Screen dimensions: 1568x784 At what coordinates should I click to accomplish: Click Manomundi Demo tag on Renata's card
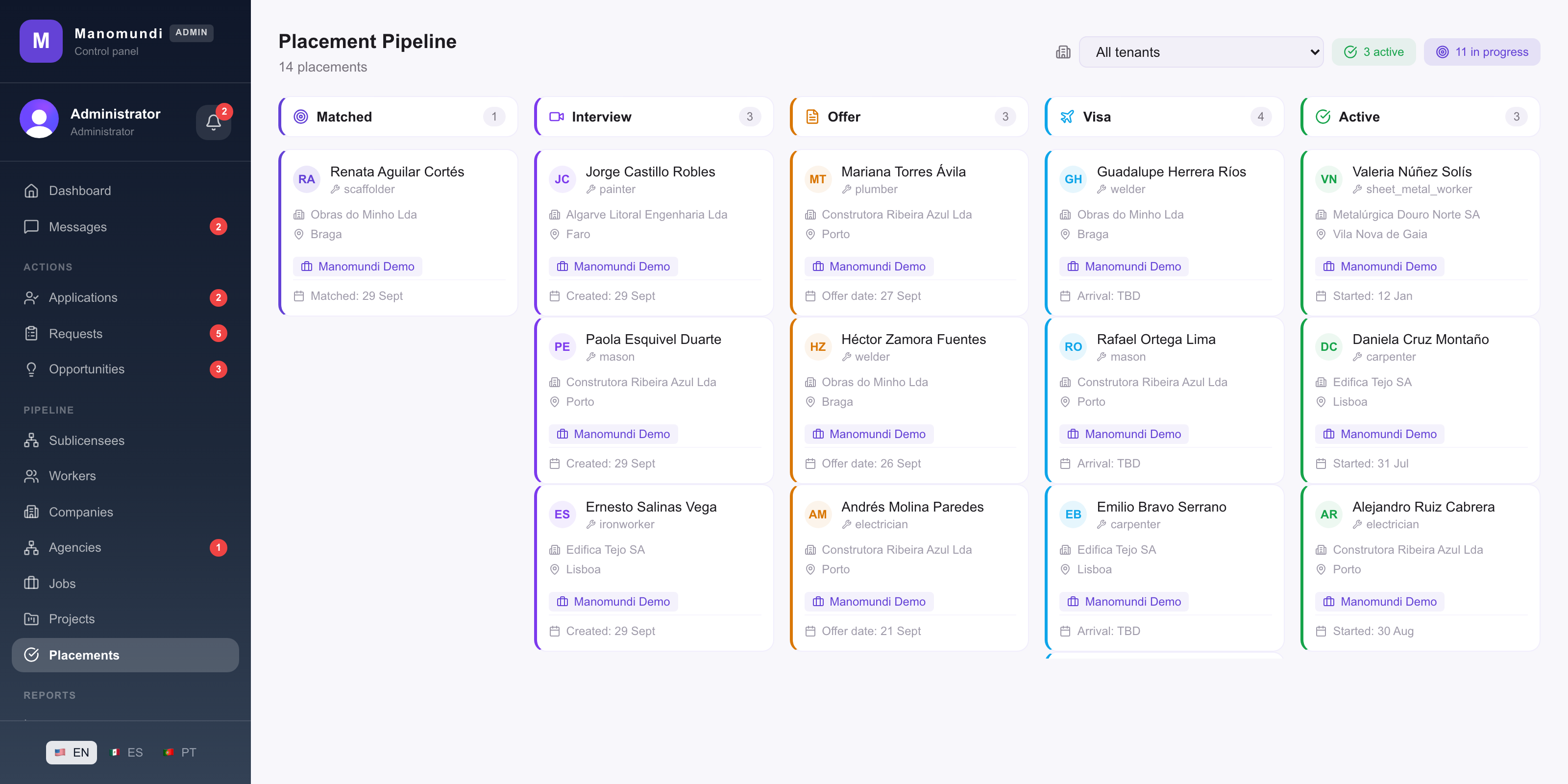tap(358, 267)
